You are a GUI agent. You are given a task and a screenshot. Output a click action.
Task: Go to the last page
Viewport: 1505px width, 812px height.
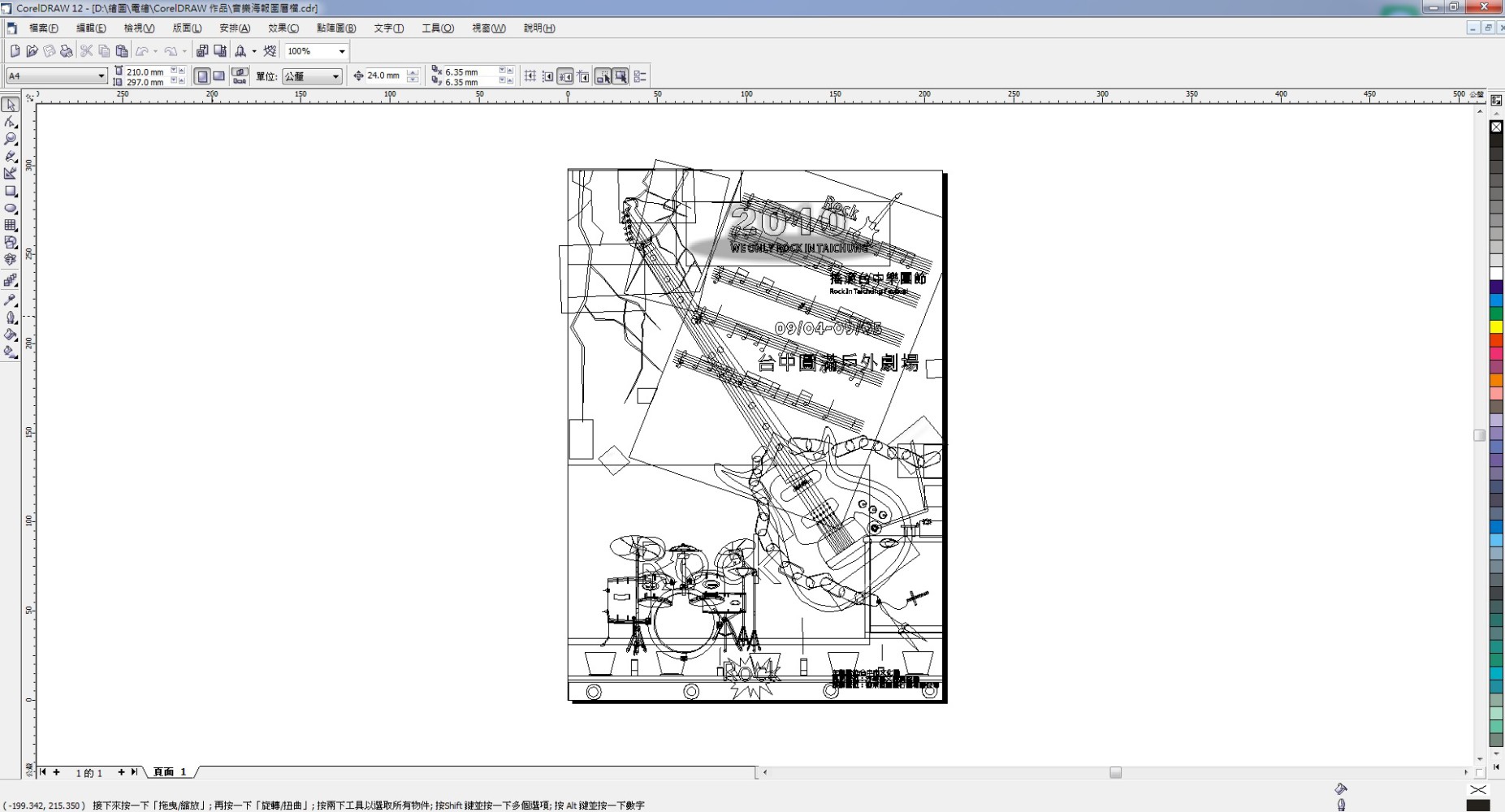coord(134,772)
